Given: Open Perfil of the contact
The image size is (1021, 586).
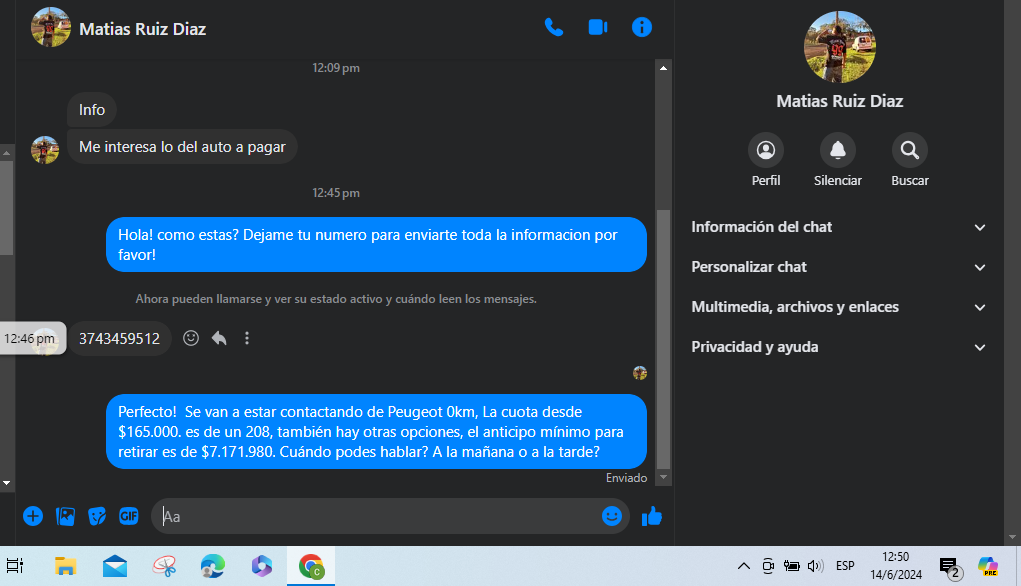Looking at the screenshot, I should 766,150.
